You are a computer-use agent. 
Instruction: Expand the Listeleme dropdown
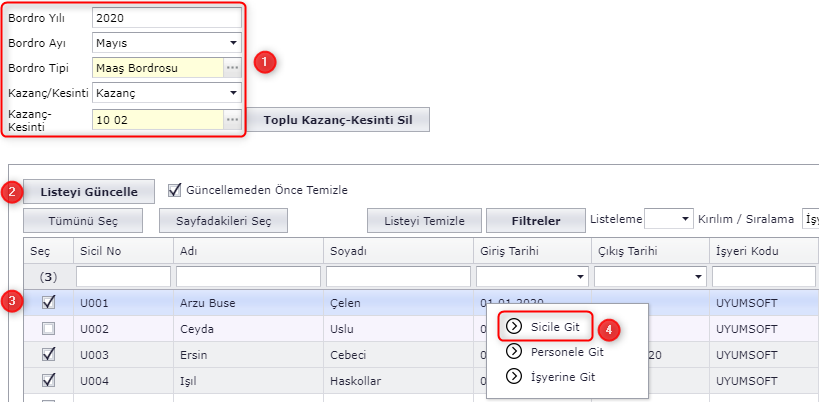coord(685,219)
